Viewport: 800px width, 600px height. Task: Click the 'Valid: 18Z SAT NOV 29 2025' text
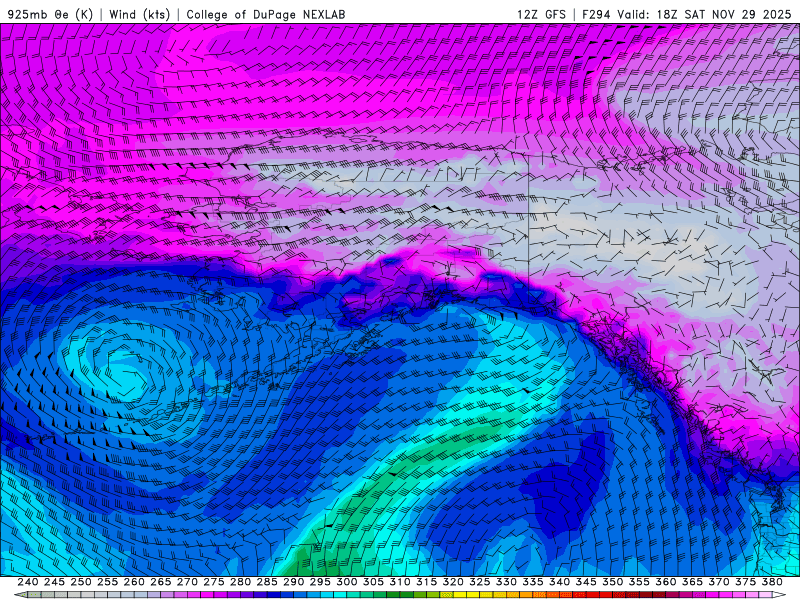(704, 14)
